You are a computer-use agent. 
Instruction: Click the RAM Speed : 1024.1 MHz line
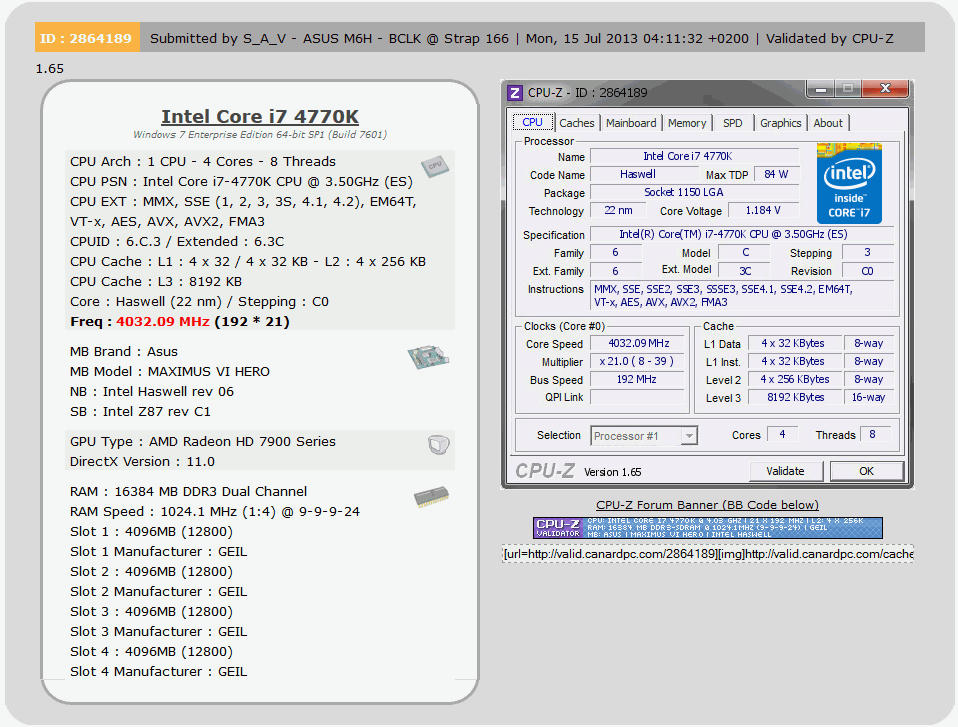coord(215,512)
